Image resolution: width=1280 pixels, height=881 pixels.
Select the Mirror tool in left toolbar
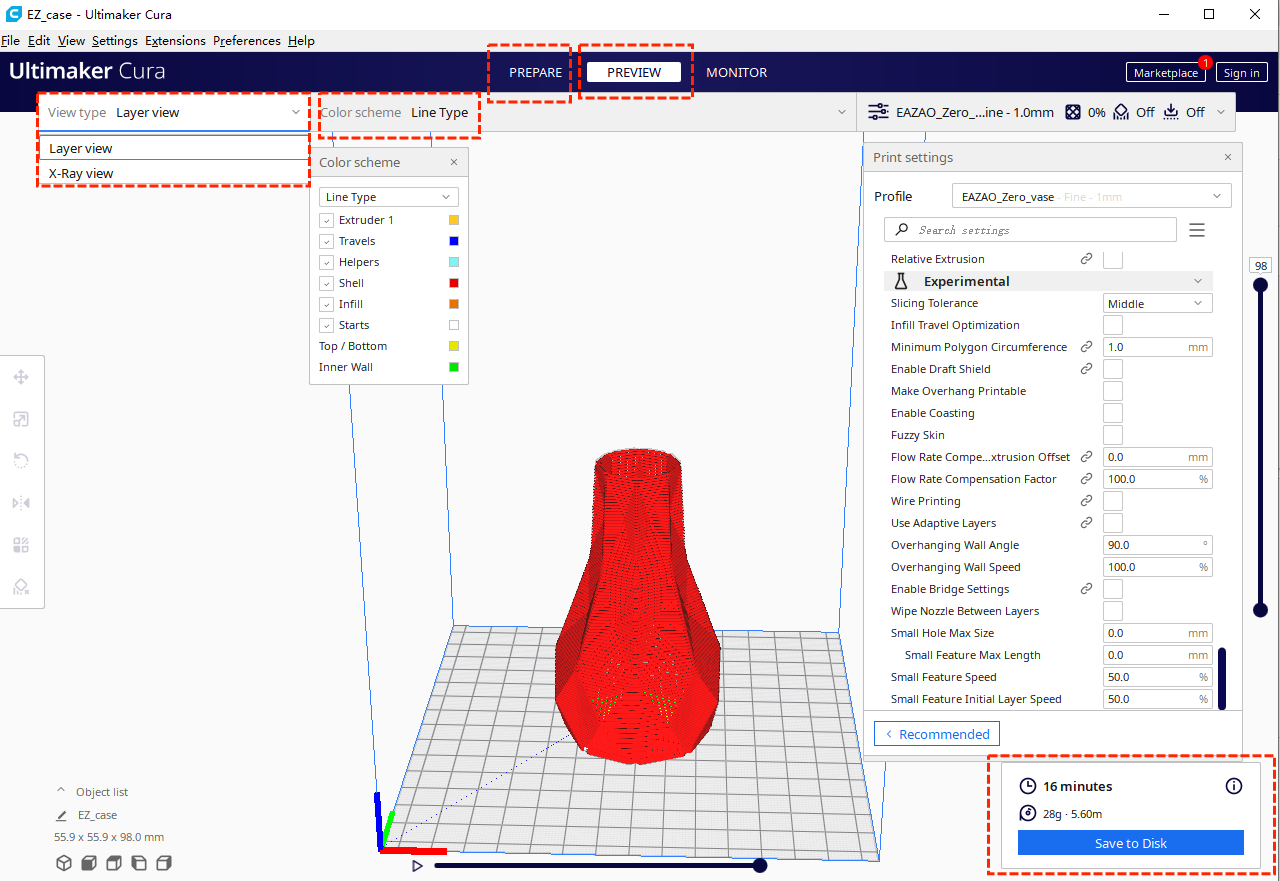[x=20, y=503]
